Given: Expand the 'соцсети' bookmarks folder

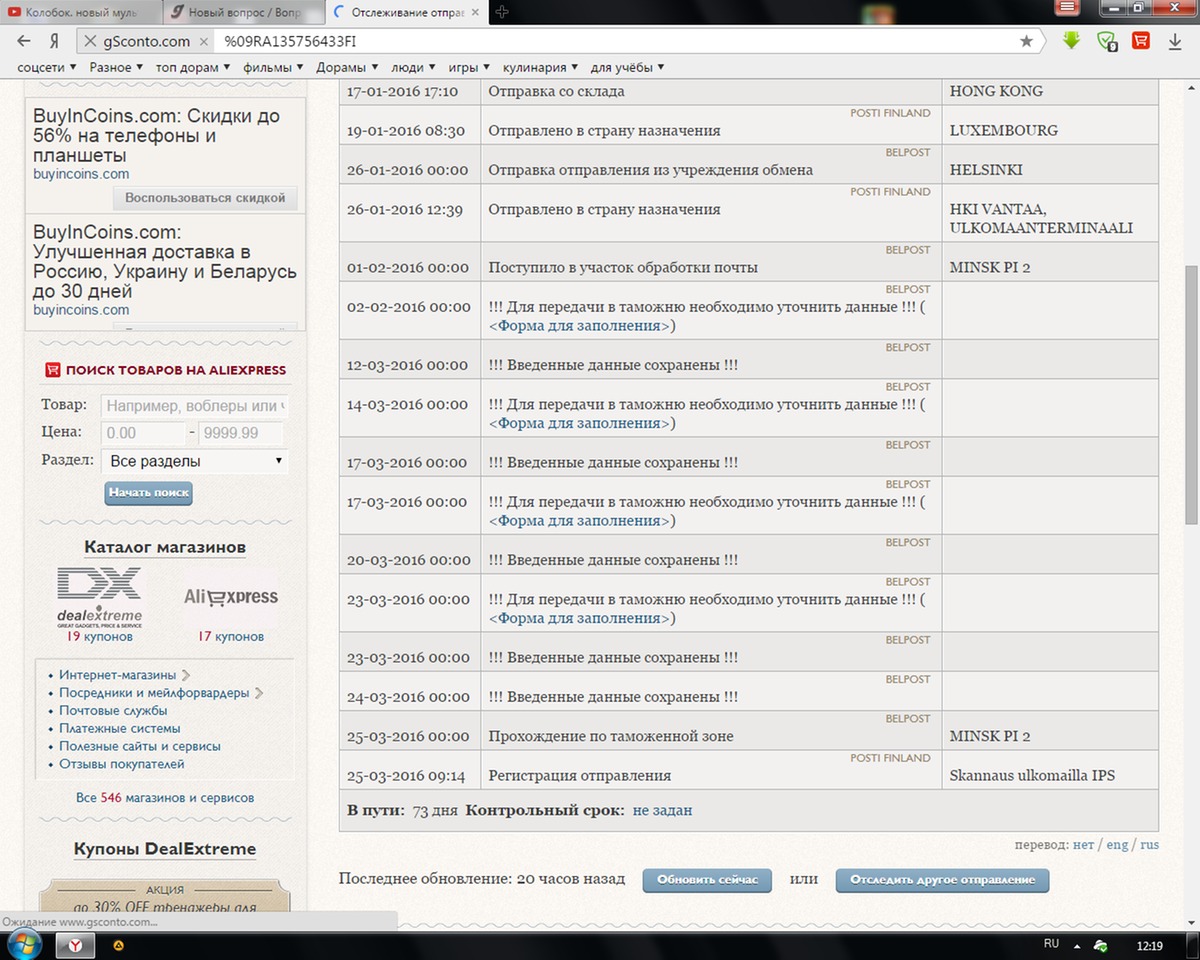Looking at the screenshot, I should coord(47,67).
